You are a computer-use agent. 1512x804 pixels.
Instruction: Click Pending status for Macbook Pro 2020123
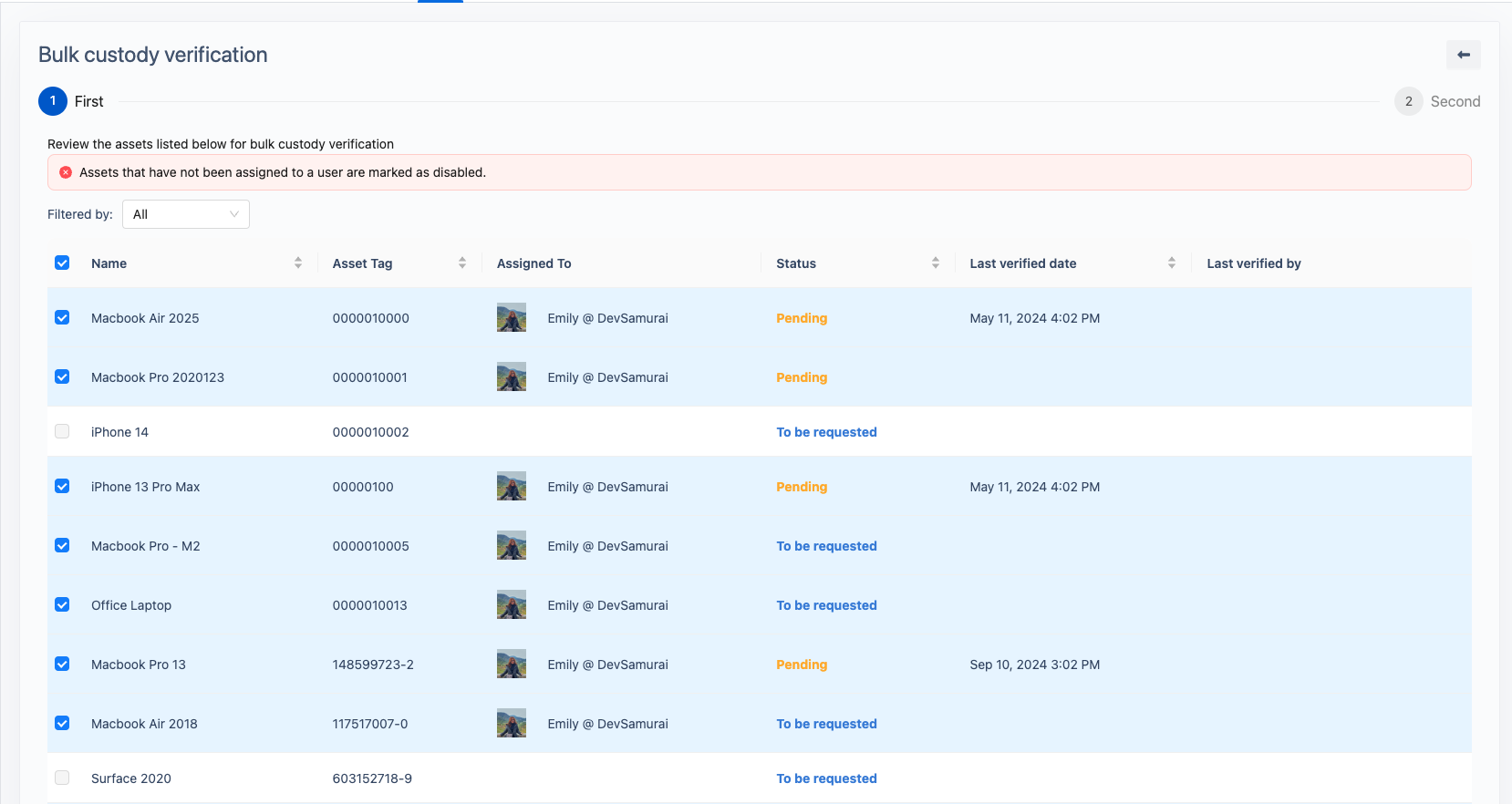pos(802,377)
